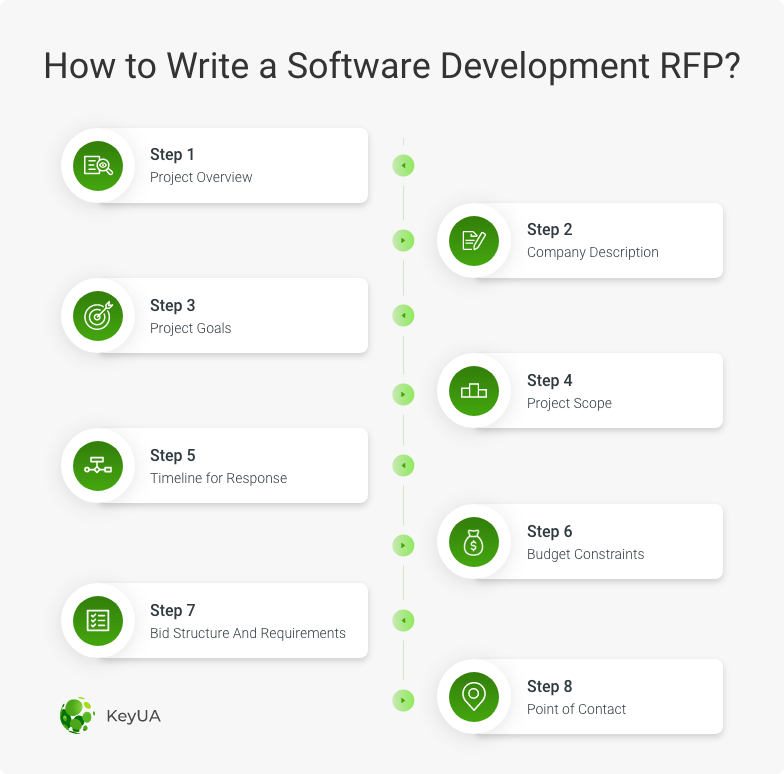Click the 'Company Description' text
This screenshot has width=784, height=774.
click(592, 252)
